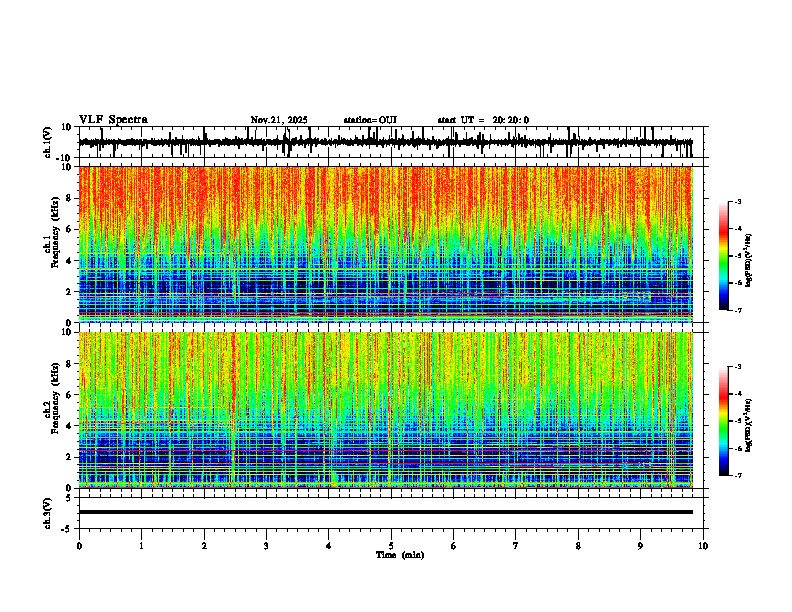This screenshot has height=612, width=792.
Task: Click the station name label in the header
Action: (x=370, y=120)
